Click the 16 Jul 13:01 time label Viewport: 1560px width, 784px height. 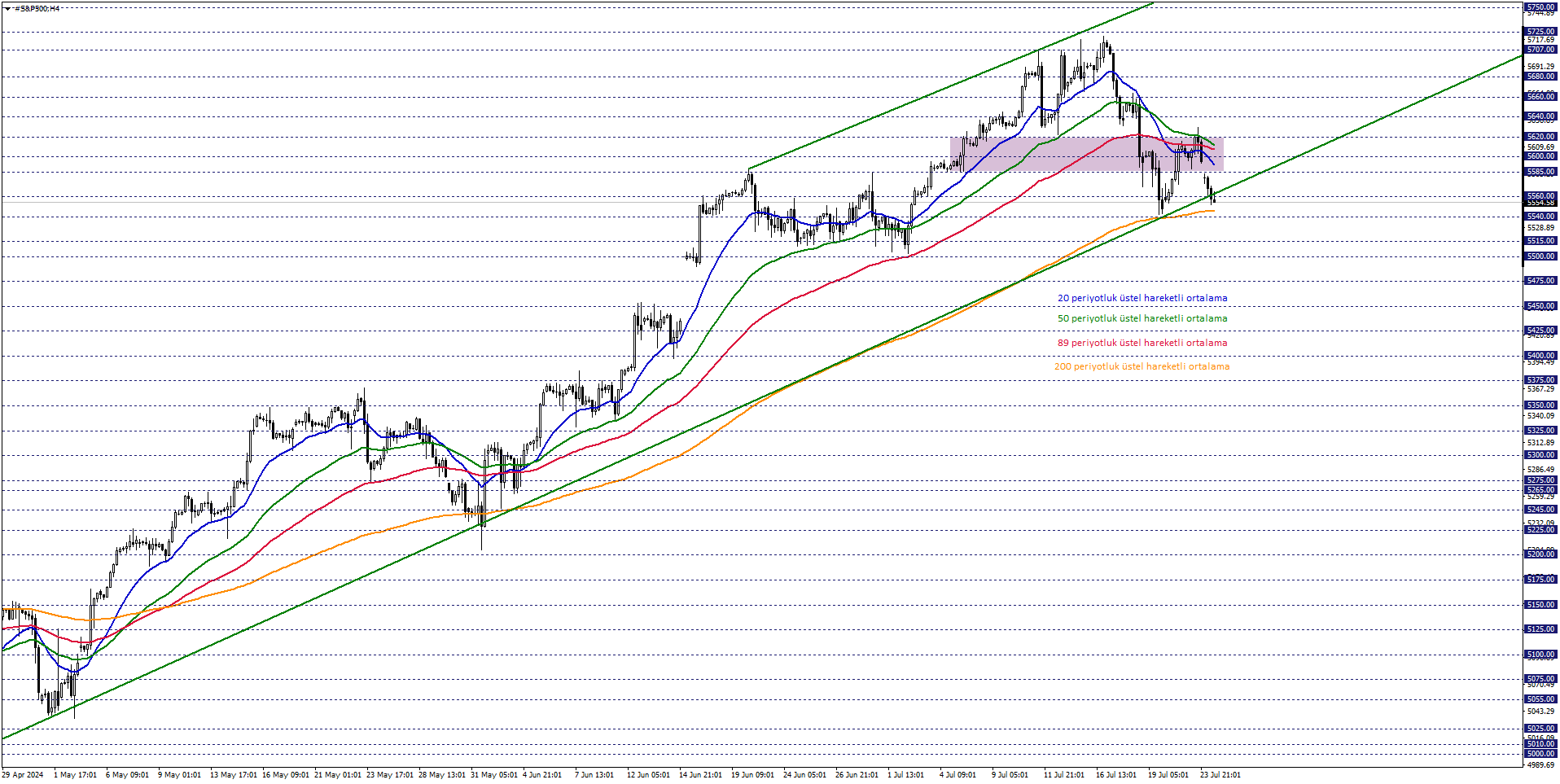pos(1116,775)
